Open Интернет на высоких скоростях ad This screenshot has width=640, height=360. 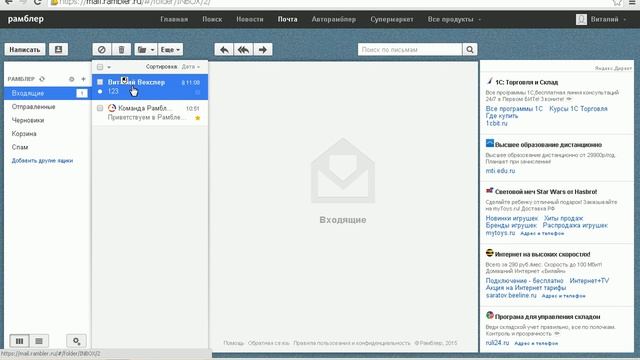point(542,254)
